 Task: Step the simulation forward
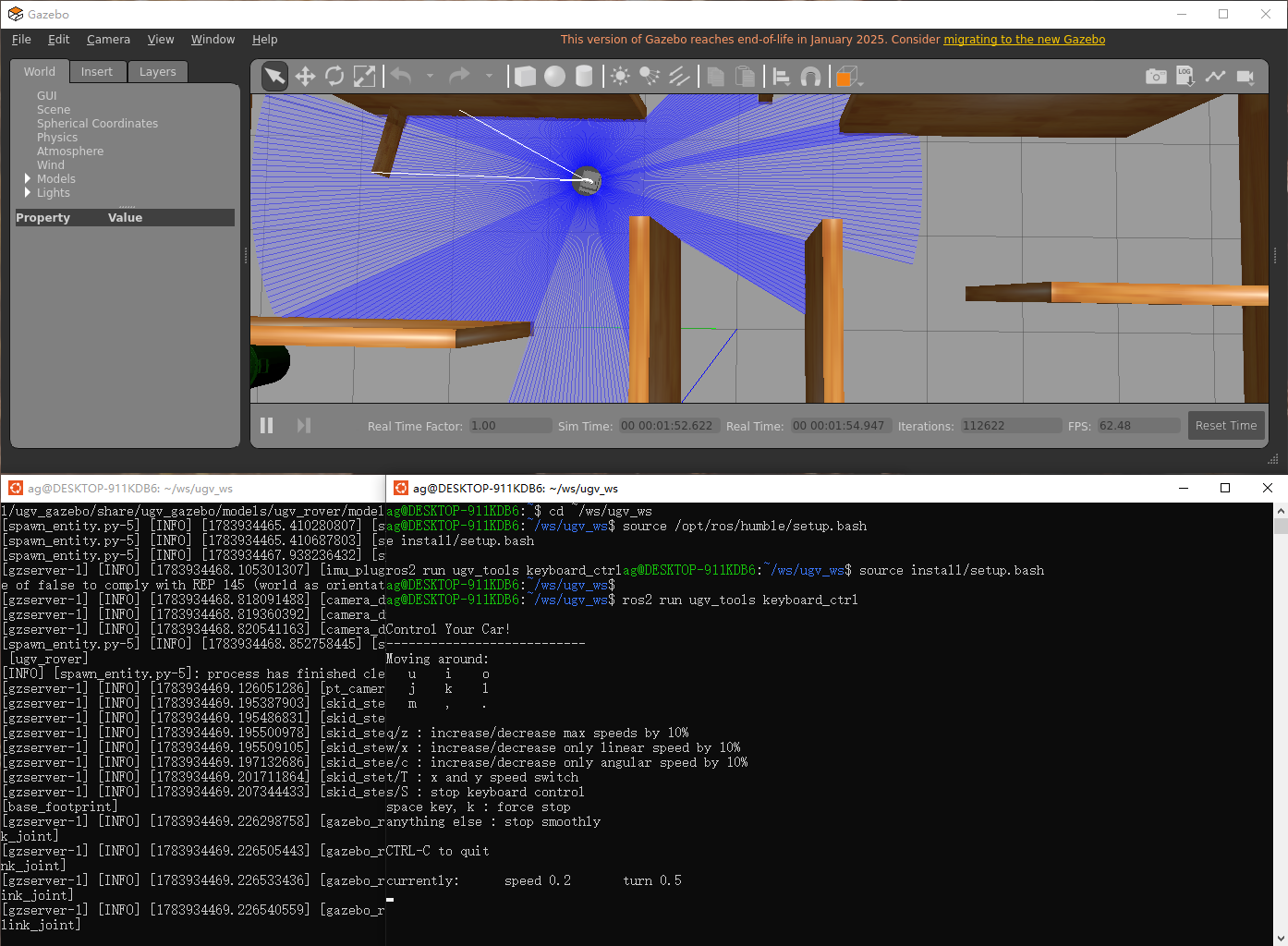(x=304, y=425)
